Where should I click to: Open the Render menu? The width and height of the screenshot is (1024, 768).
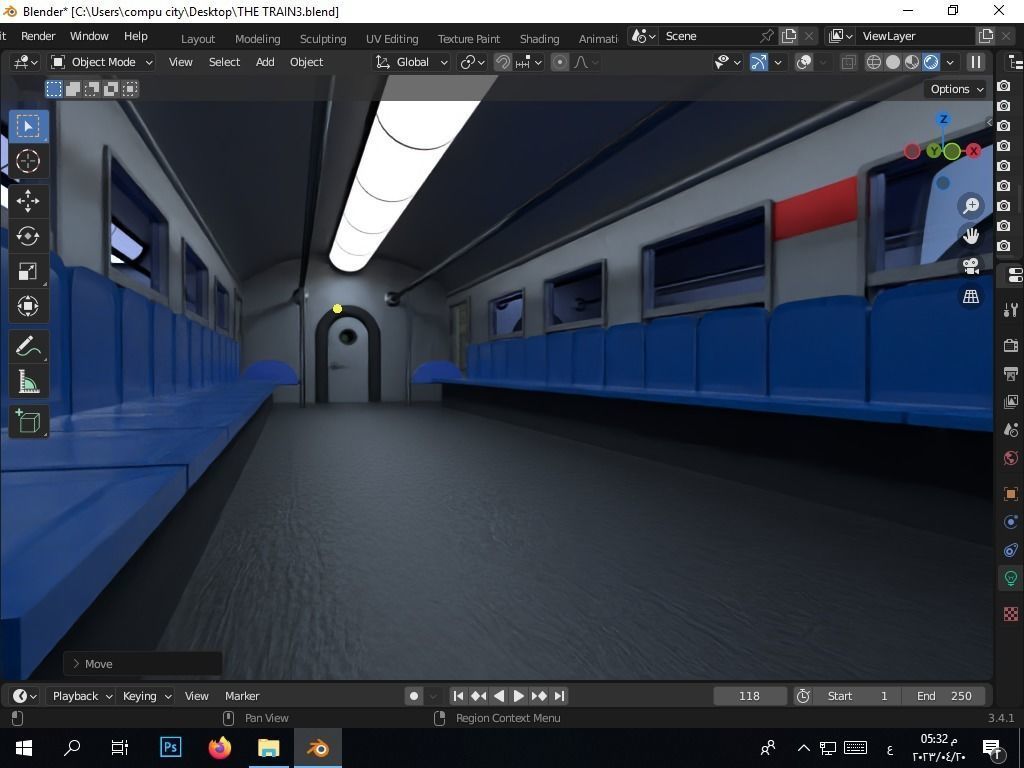38,36
